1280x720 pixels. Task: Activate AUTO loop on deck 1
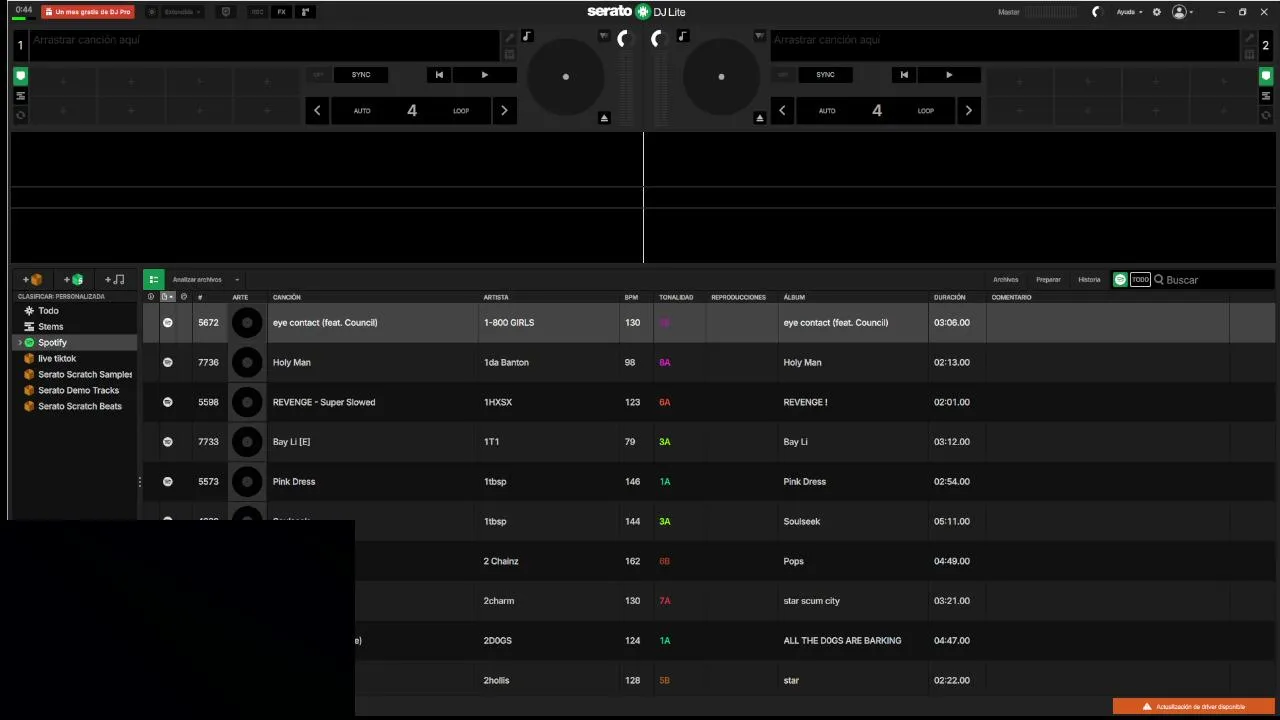tap(362, 111)
